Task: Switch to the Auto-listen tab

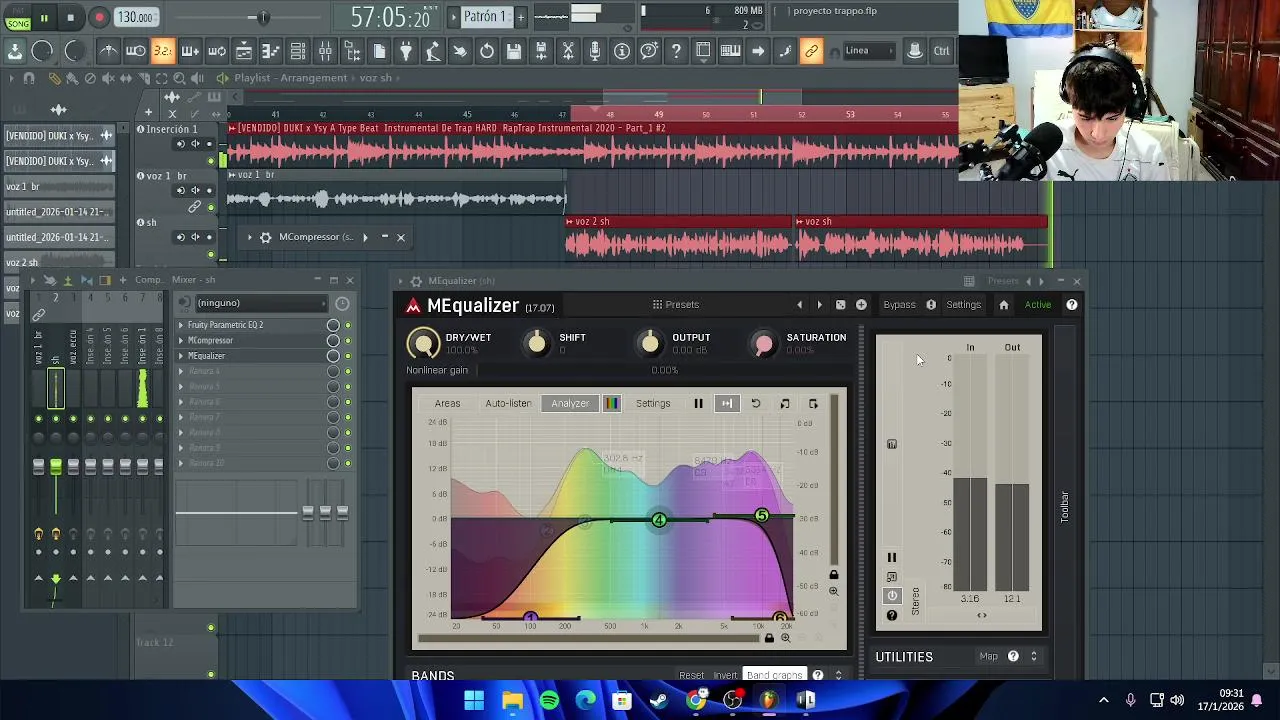Action: coord(508,403)
